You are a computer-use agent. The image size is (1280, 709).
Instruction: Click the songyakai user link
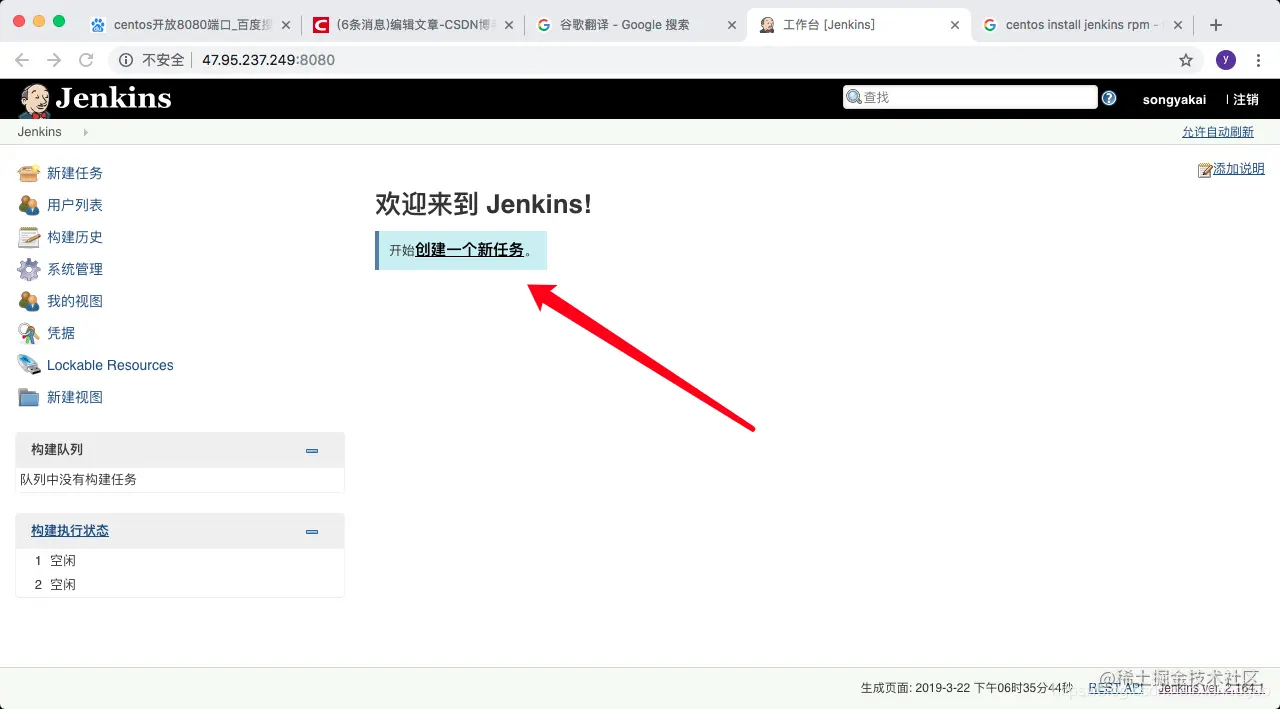coord(1174,99)
